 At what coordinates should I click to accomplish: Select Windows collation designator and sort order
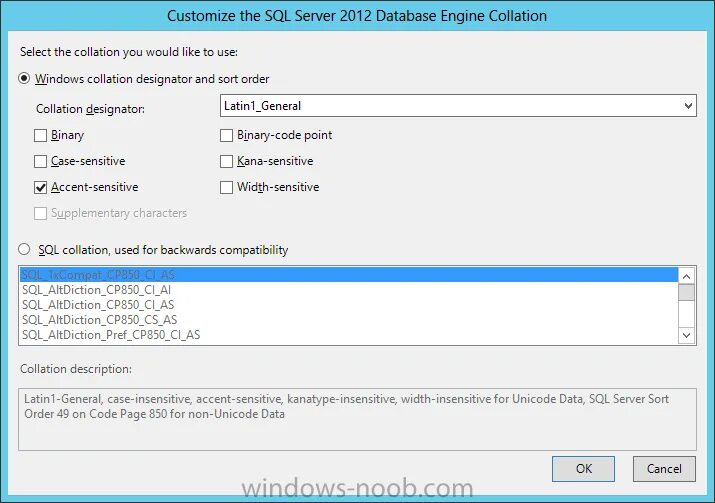pos(24,78)
